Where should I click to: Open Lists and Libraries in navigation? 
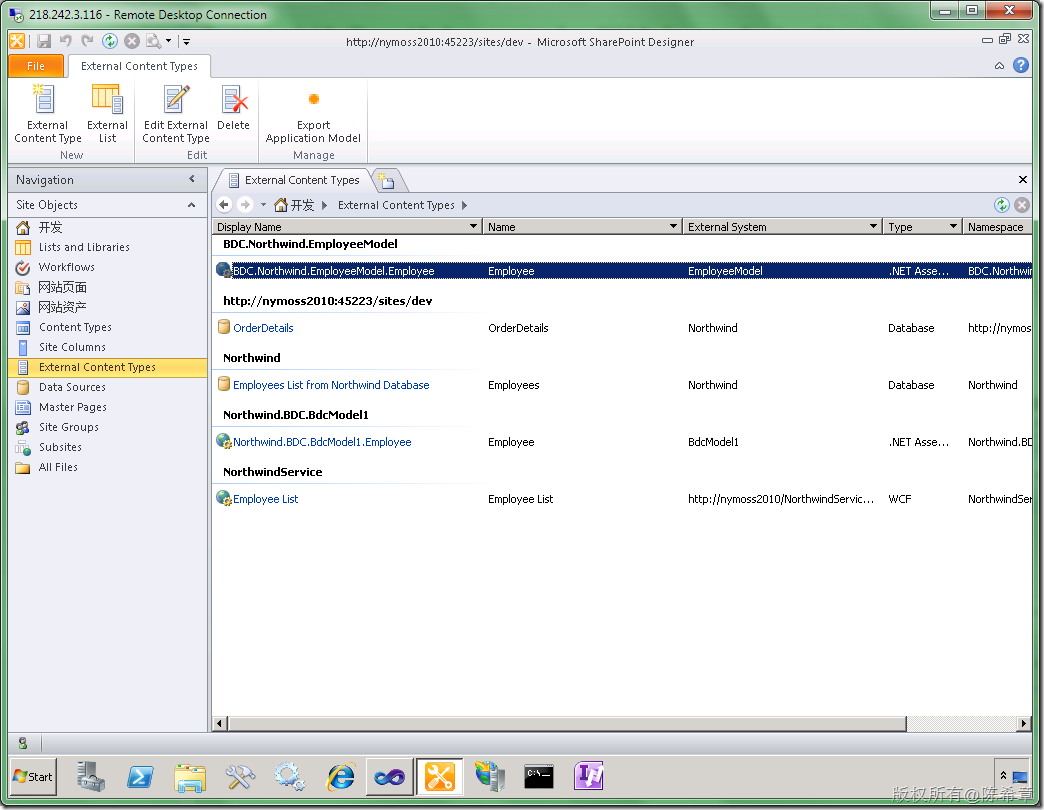pyautogui.click(x=84, y=247)
